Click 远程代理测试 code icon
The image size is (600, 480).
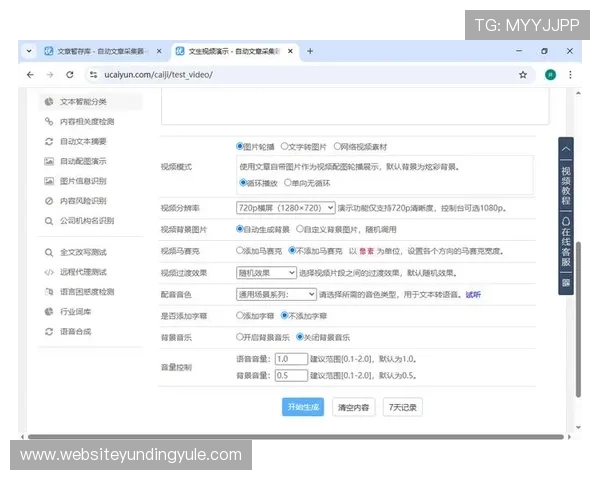(x=49, y=272)
